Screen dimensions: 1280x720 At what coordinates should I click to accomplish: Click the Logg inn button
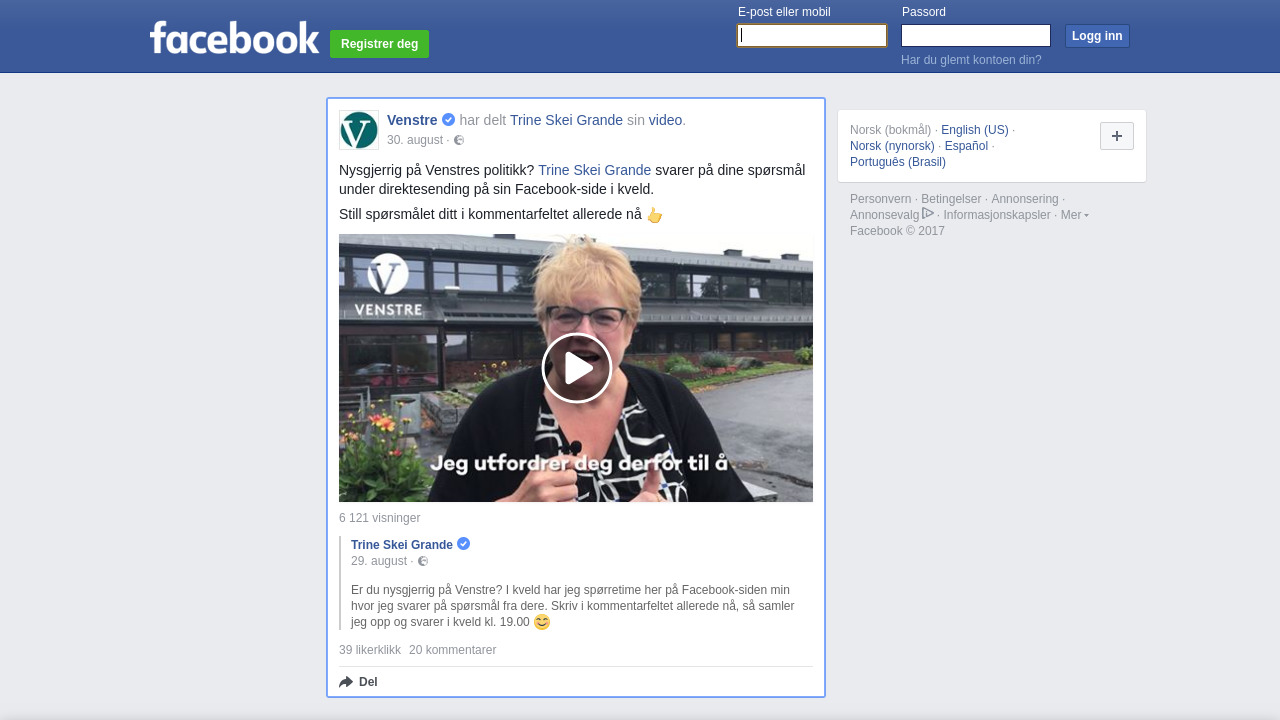pyautogui.click(x=1097, y=36)
